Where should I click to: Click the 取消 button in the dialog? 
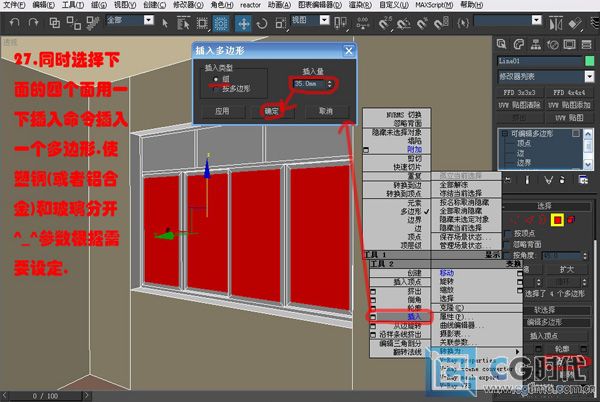coord(326,111)
